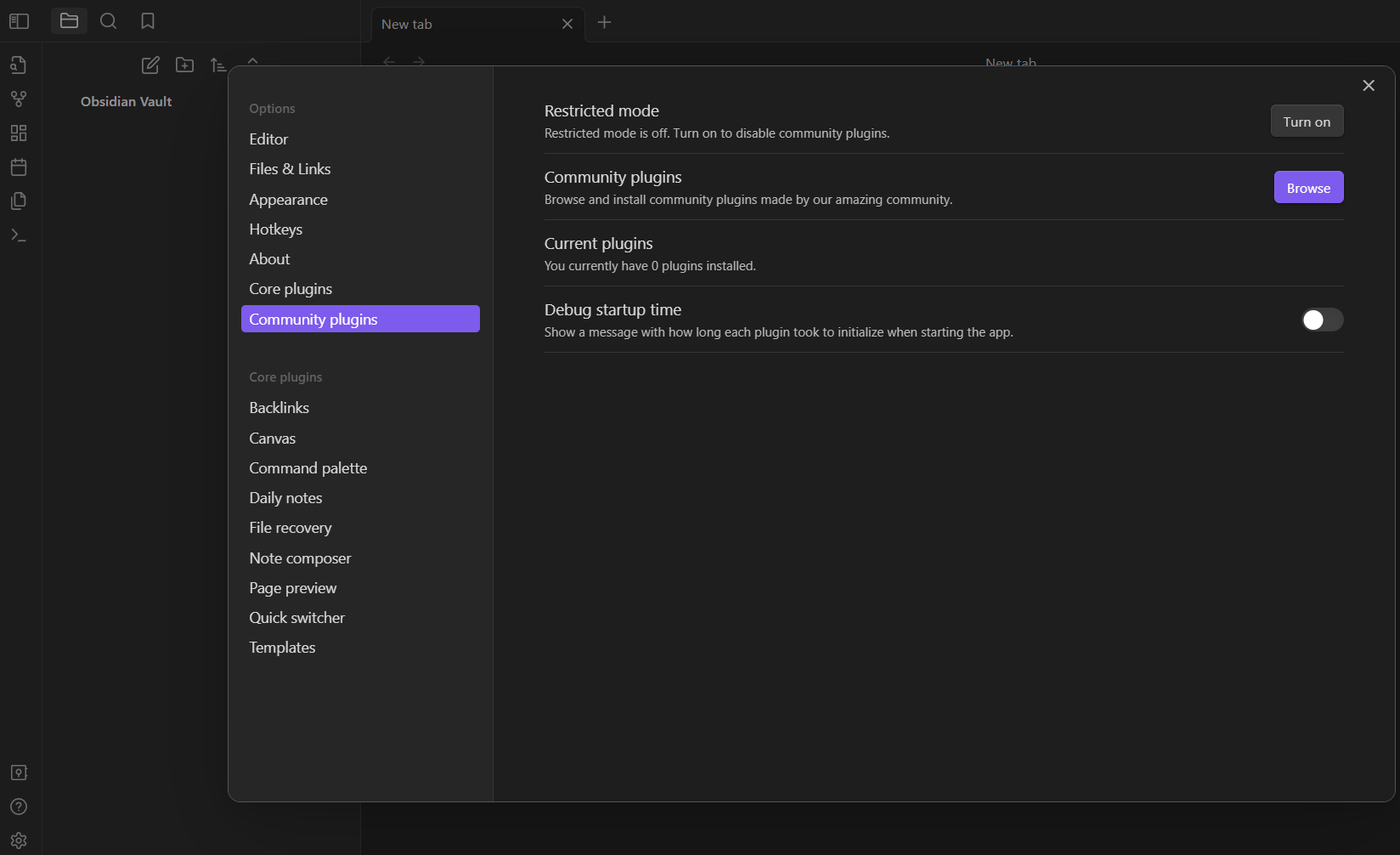
Task: Click the insert template ribbon icon
Action: point(19,201)
